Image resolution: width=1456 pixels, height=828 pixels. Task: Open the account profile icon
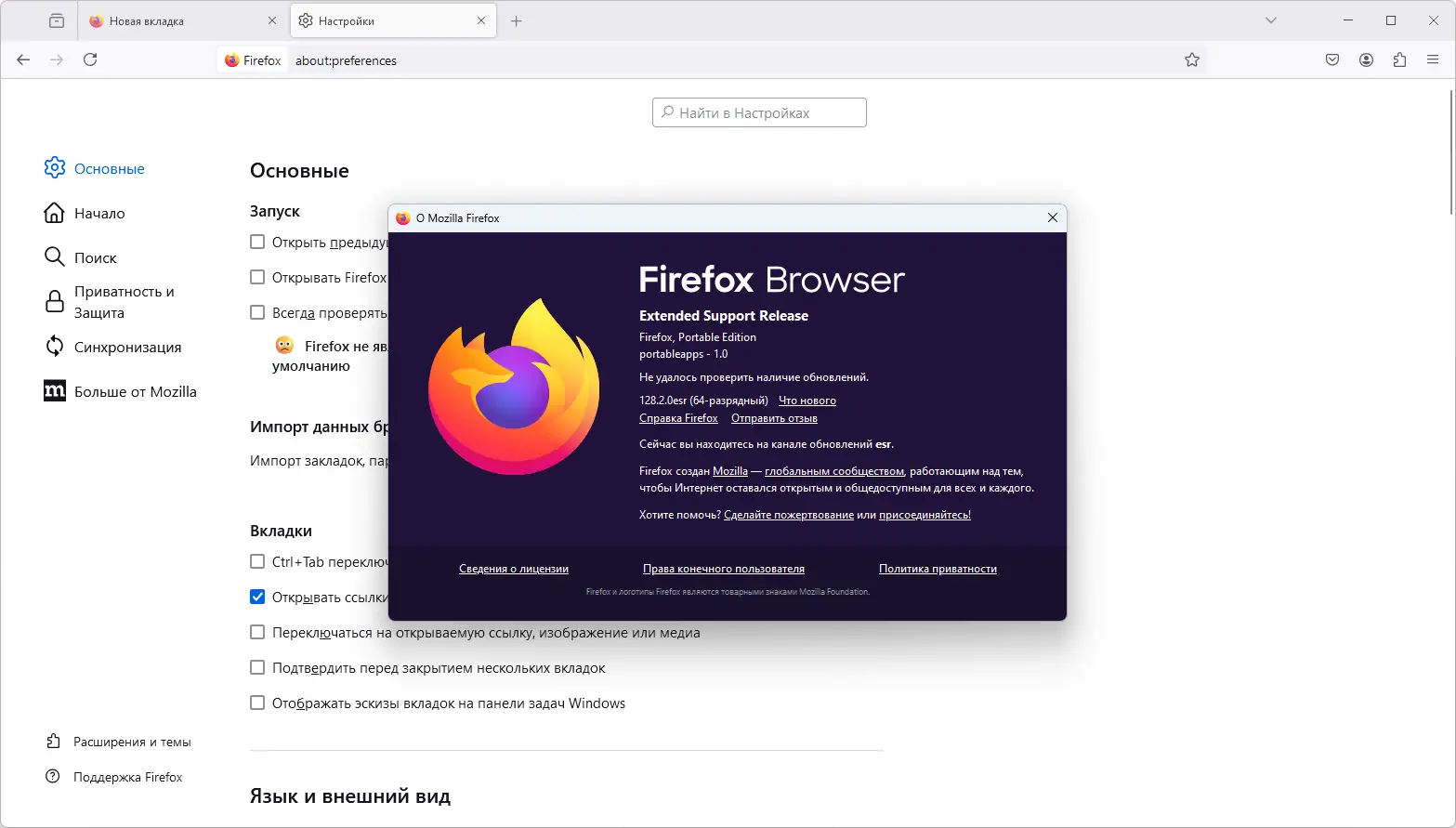[1366, 59]
